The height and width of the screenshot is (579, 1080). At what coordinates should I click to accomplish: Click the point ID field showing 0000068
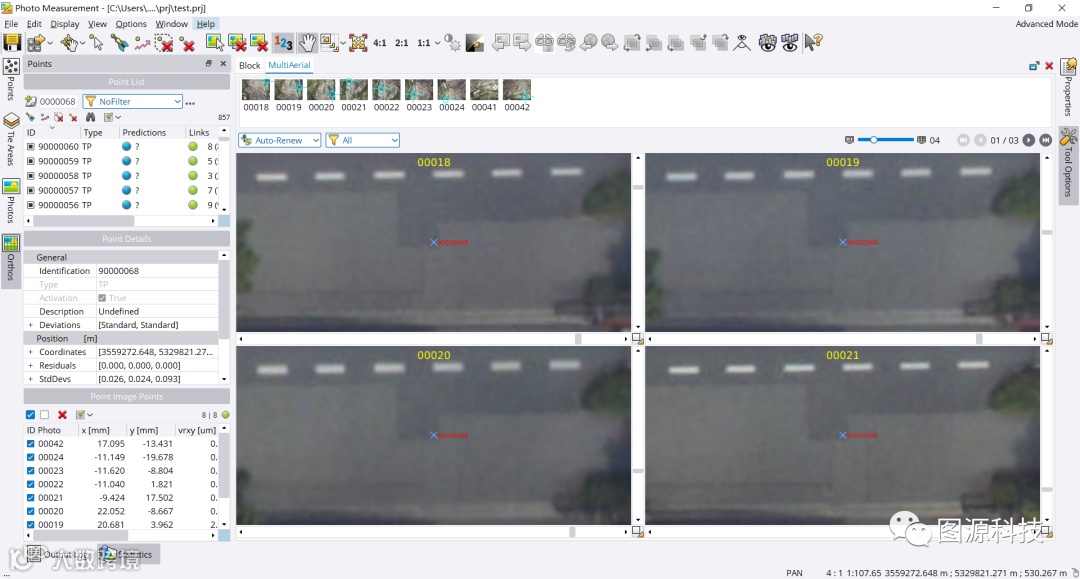(x=57, y=101)
